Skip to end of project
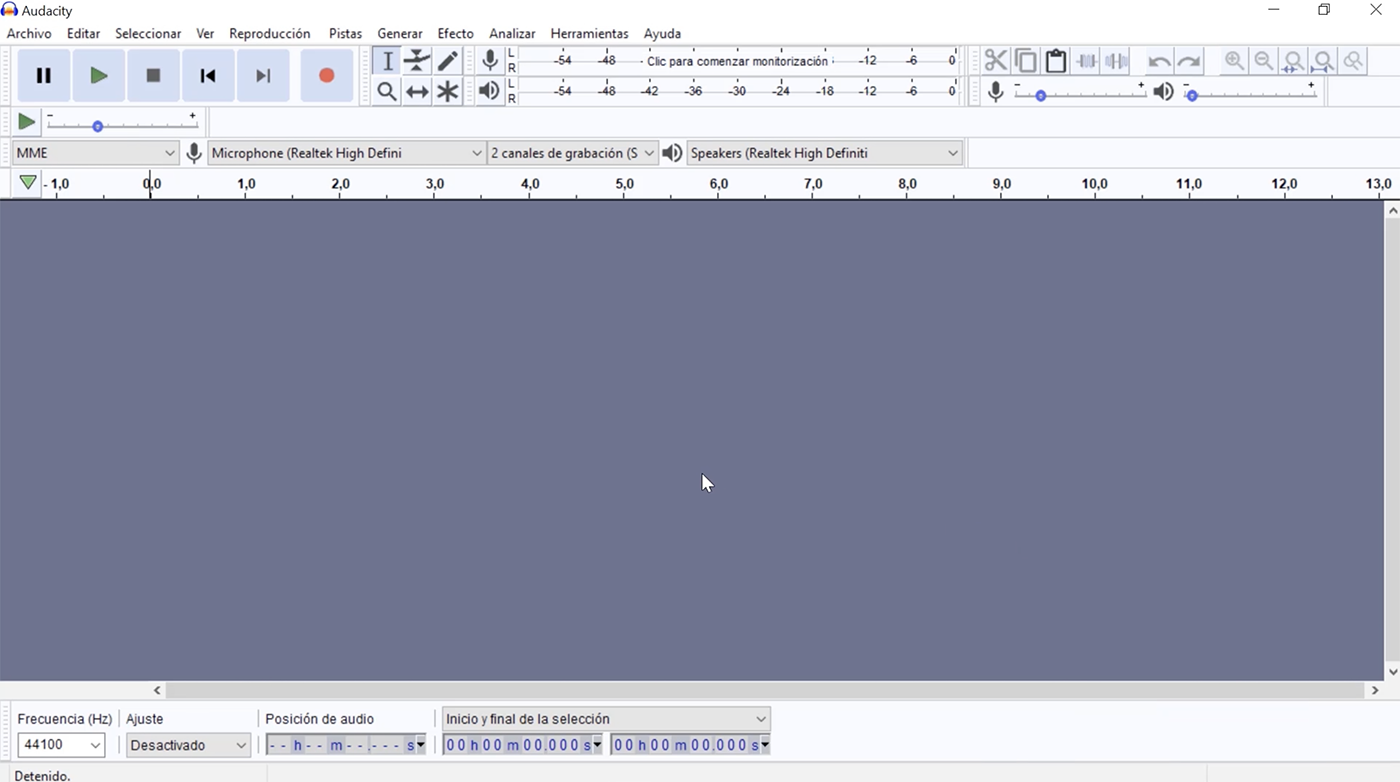The image size is (1400, 782). 263,75
